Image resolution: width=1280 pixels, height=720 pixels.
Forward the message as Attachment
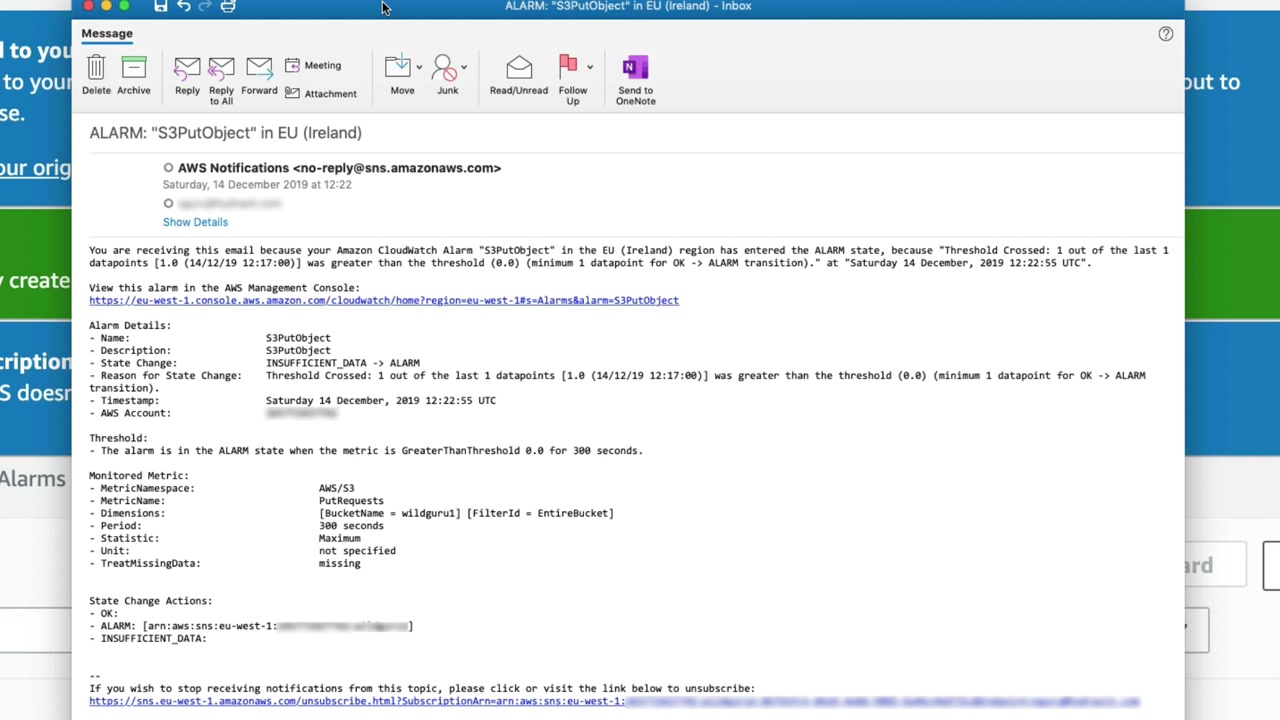coord(320,93)
